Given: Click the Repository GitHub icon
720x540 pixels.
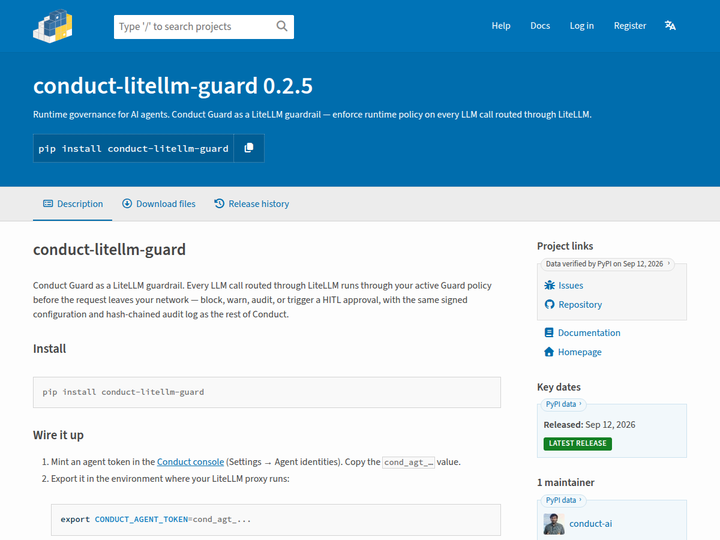Looking at the screenshot, I should [549, 304].
